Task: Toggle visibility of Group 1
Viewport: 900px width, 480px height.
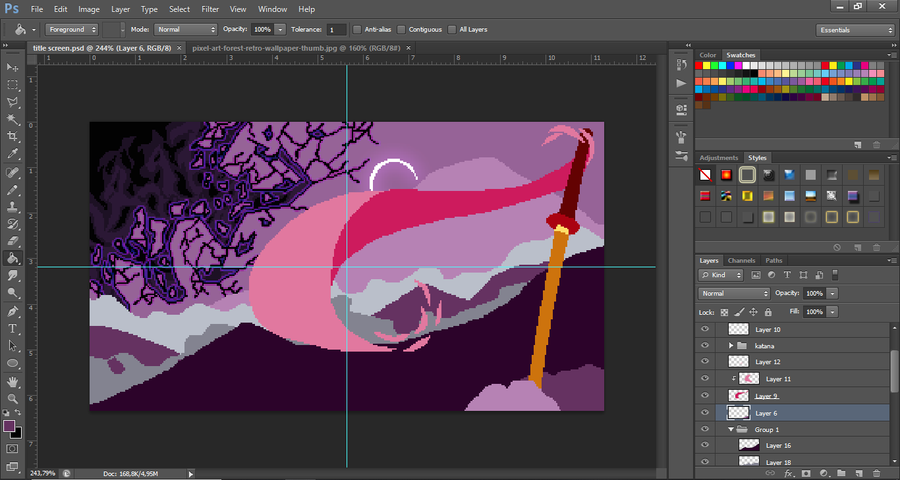Action: pos(705,429)
